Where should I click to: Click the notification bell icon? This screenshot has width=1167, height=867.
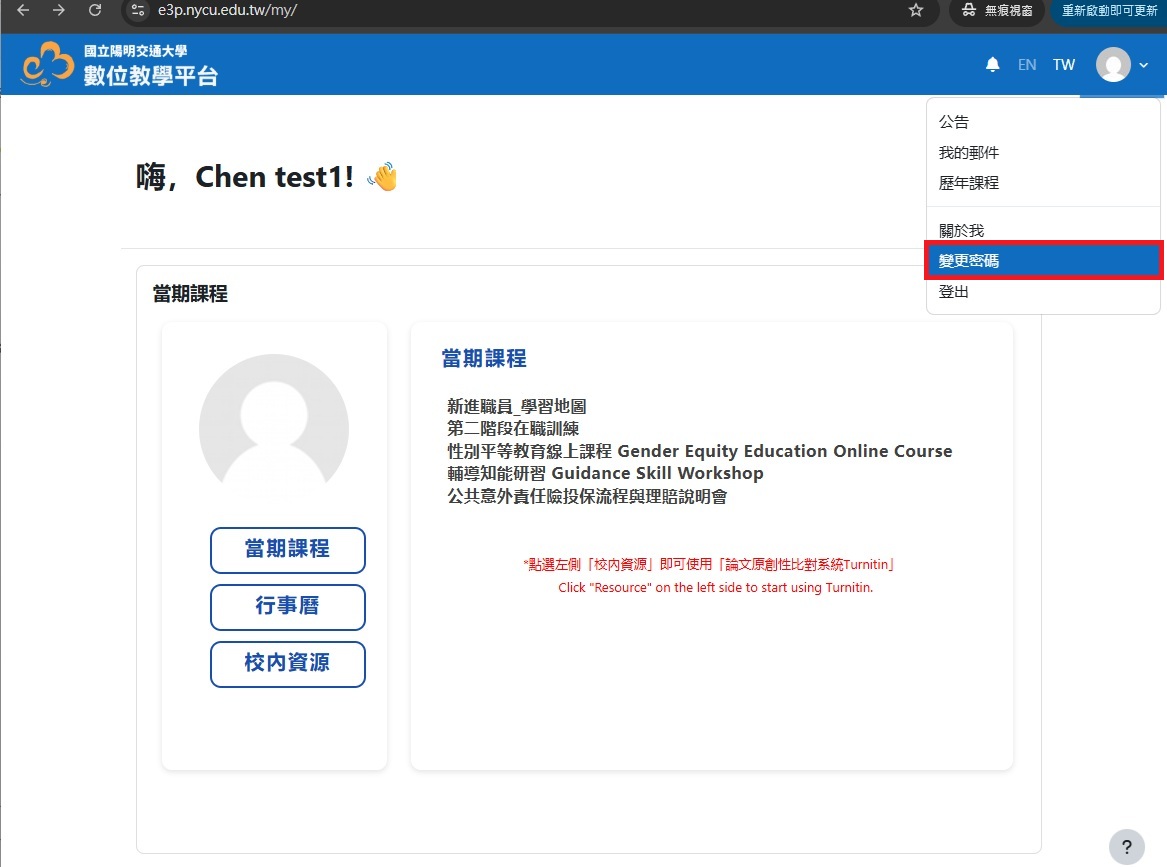pos(992,65)
